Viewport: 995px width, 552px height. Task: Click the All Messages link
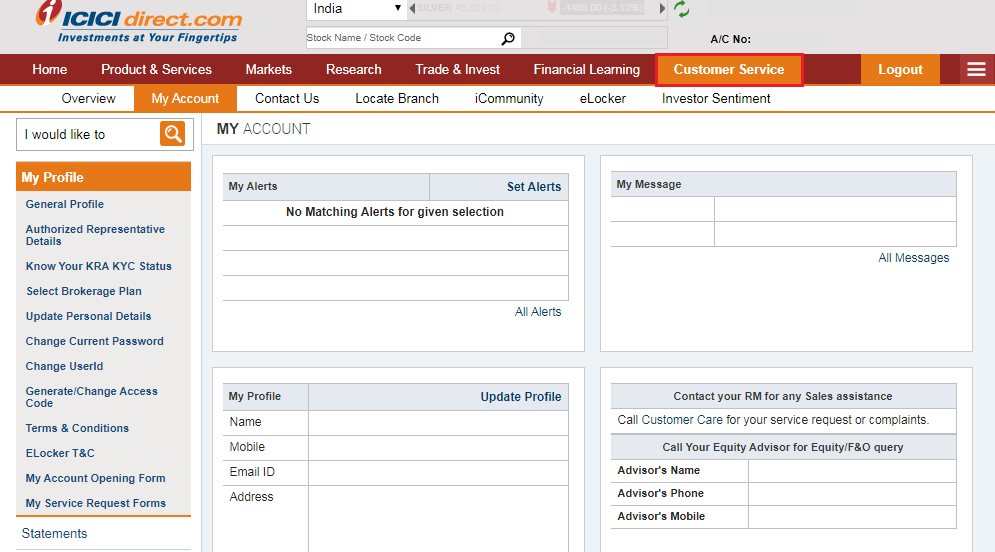913,258
